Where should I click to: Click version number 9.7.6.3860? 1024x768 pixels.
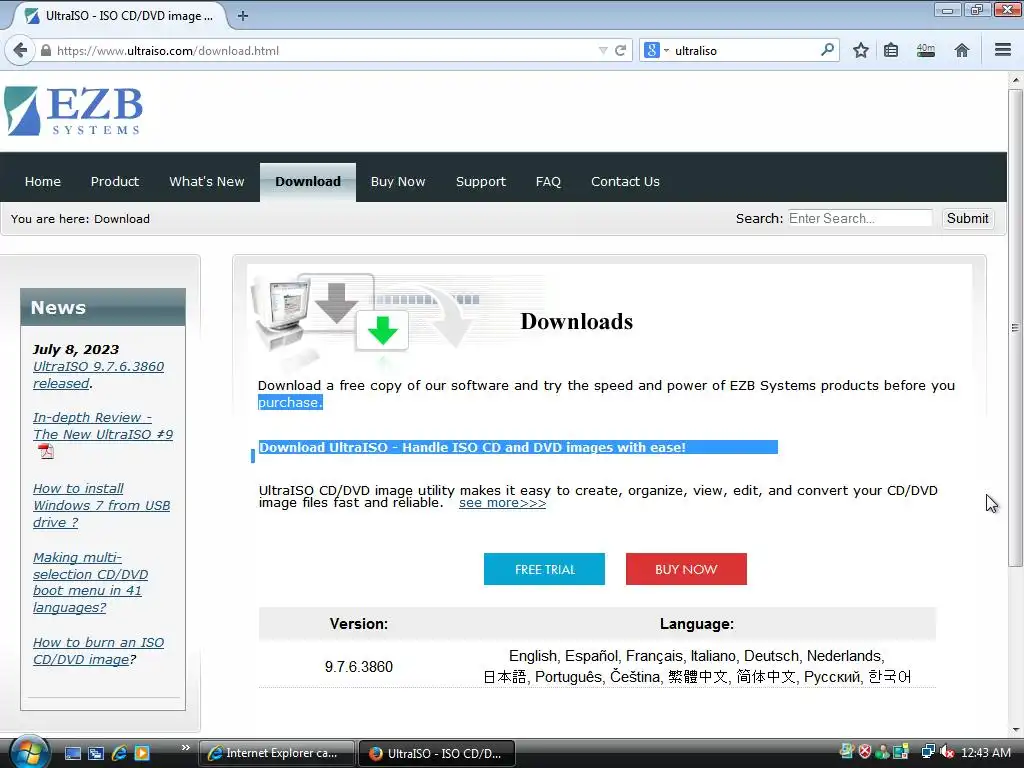click(359, 667)
